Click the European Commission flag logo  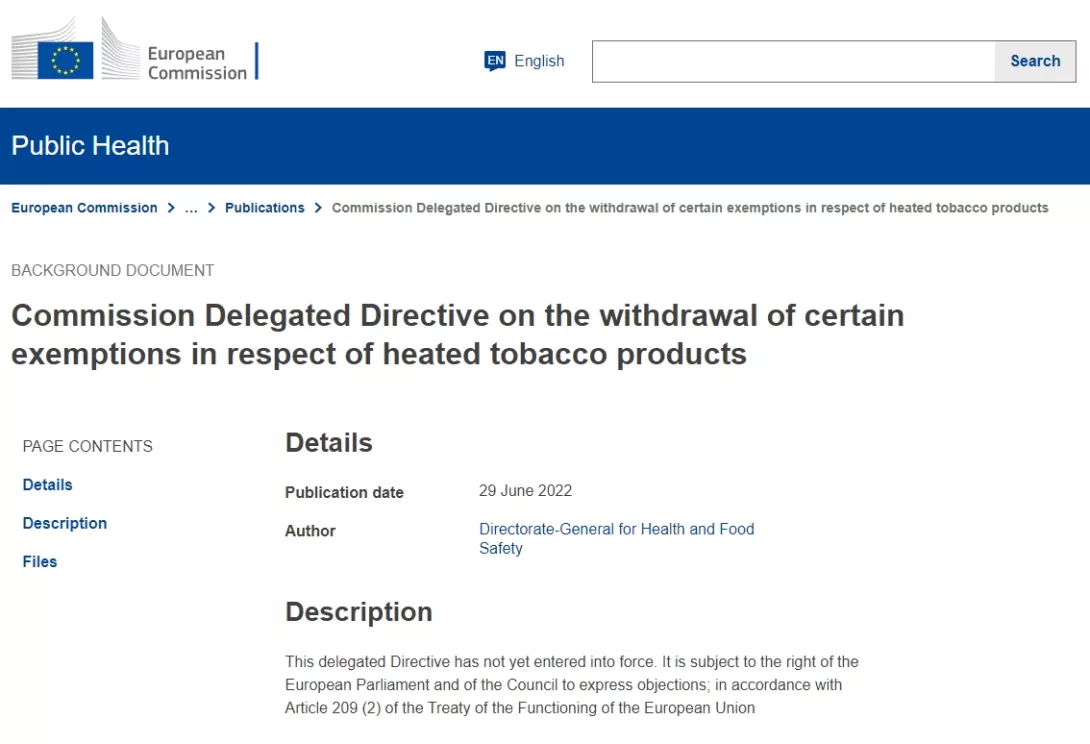(65, 60)
